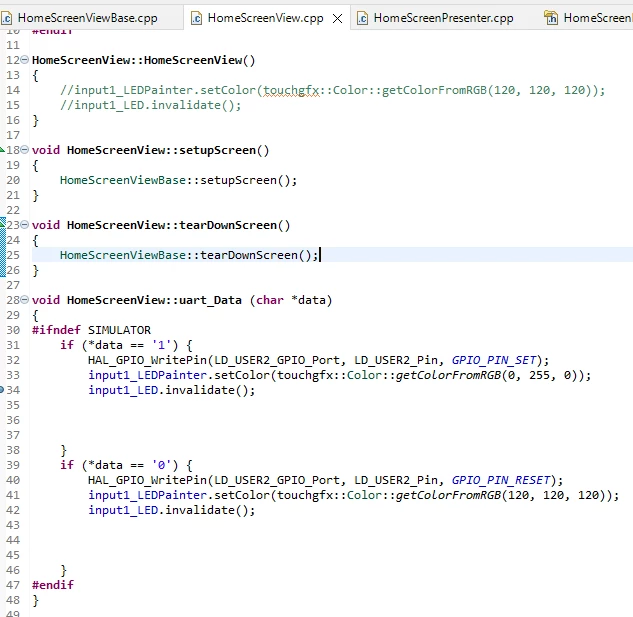This screenshot has width=633, height=617.
Task: Click the header file icon on last tab
Action: pos(551,18)
